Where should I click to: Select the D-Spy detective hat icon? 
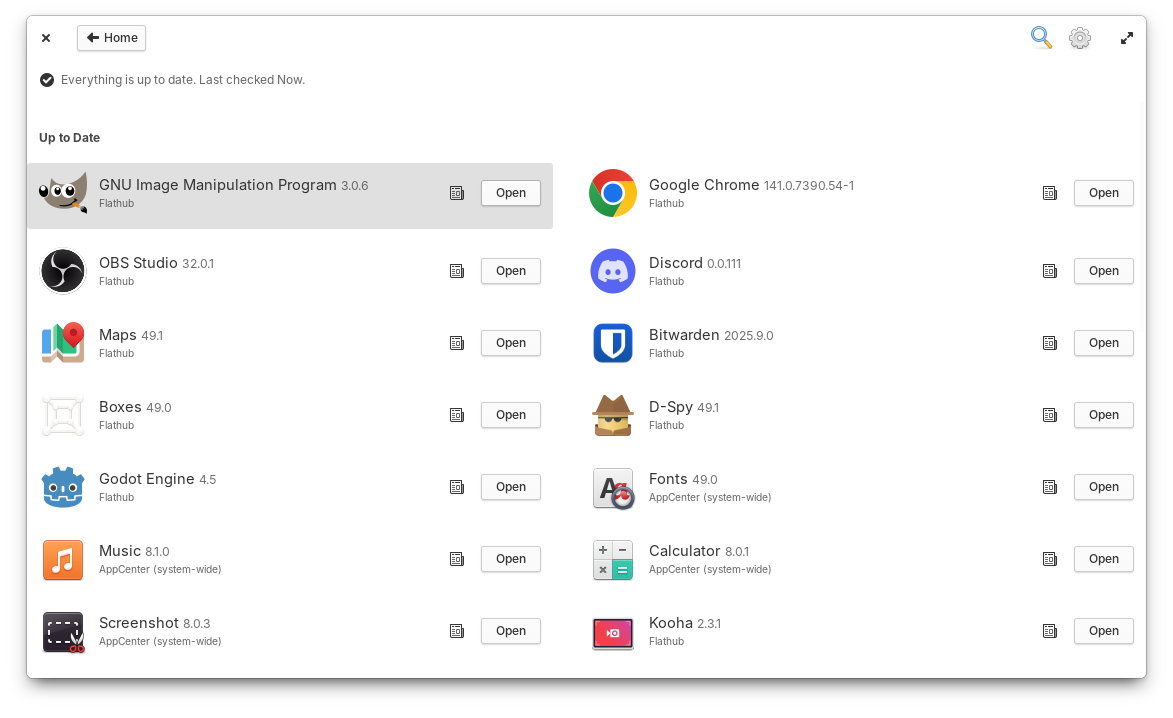point(613,415)
